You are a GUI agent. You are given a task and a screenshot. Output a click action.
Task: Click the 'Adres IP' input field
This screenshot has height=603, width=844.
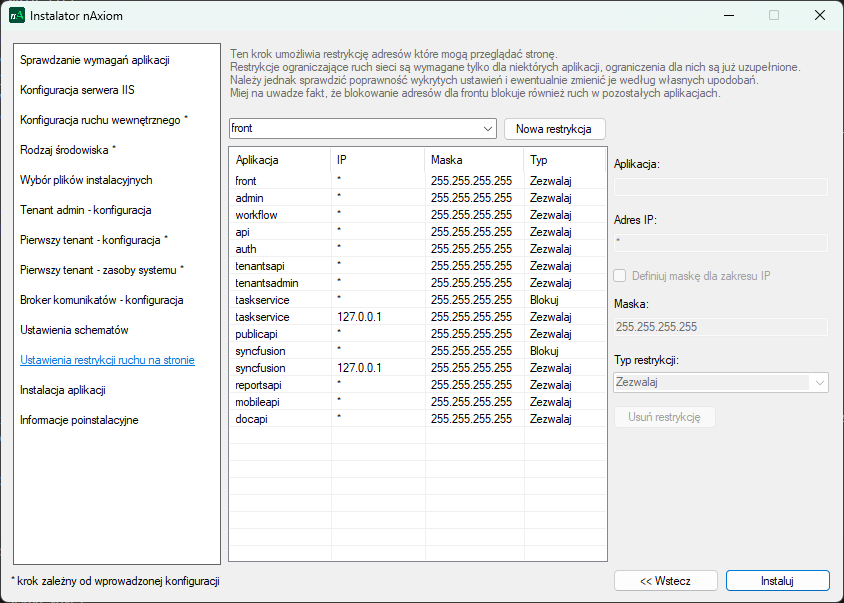[x=720, y=243]
